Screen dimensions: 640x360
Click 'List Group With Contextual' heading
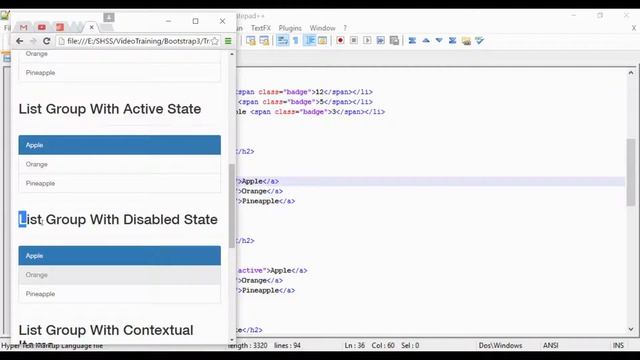tap(106, 330)
